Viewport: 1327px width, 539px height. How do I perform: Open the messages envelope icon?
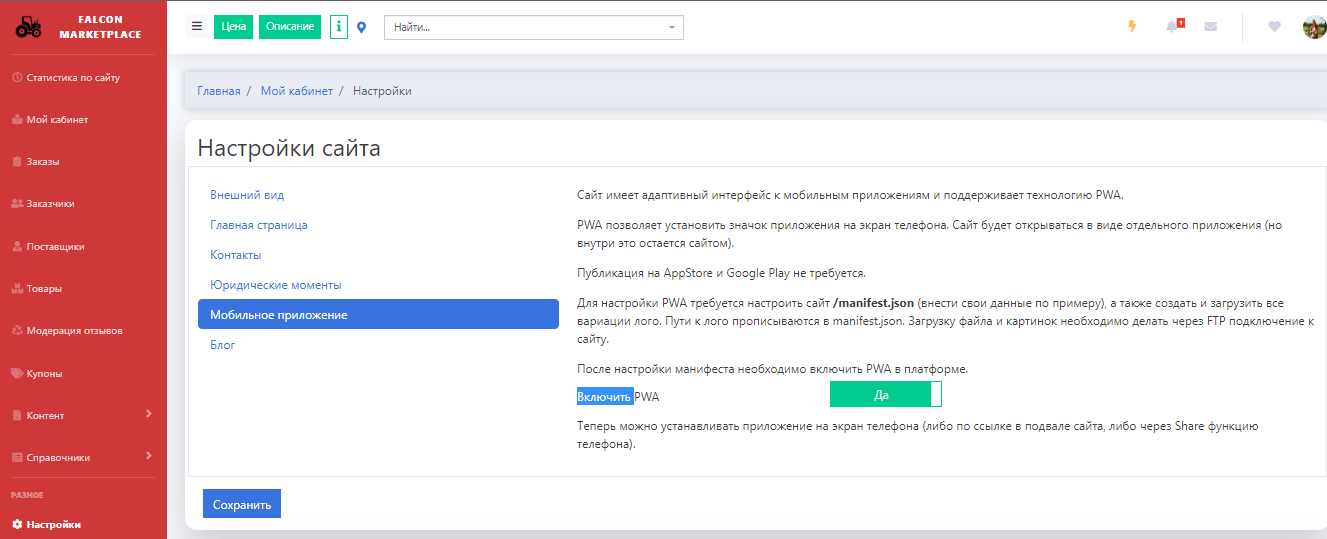[1210, 27]
